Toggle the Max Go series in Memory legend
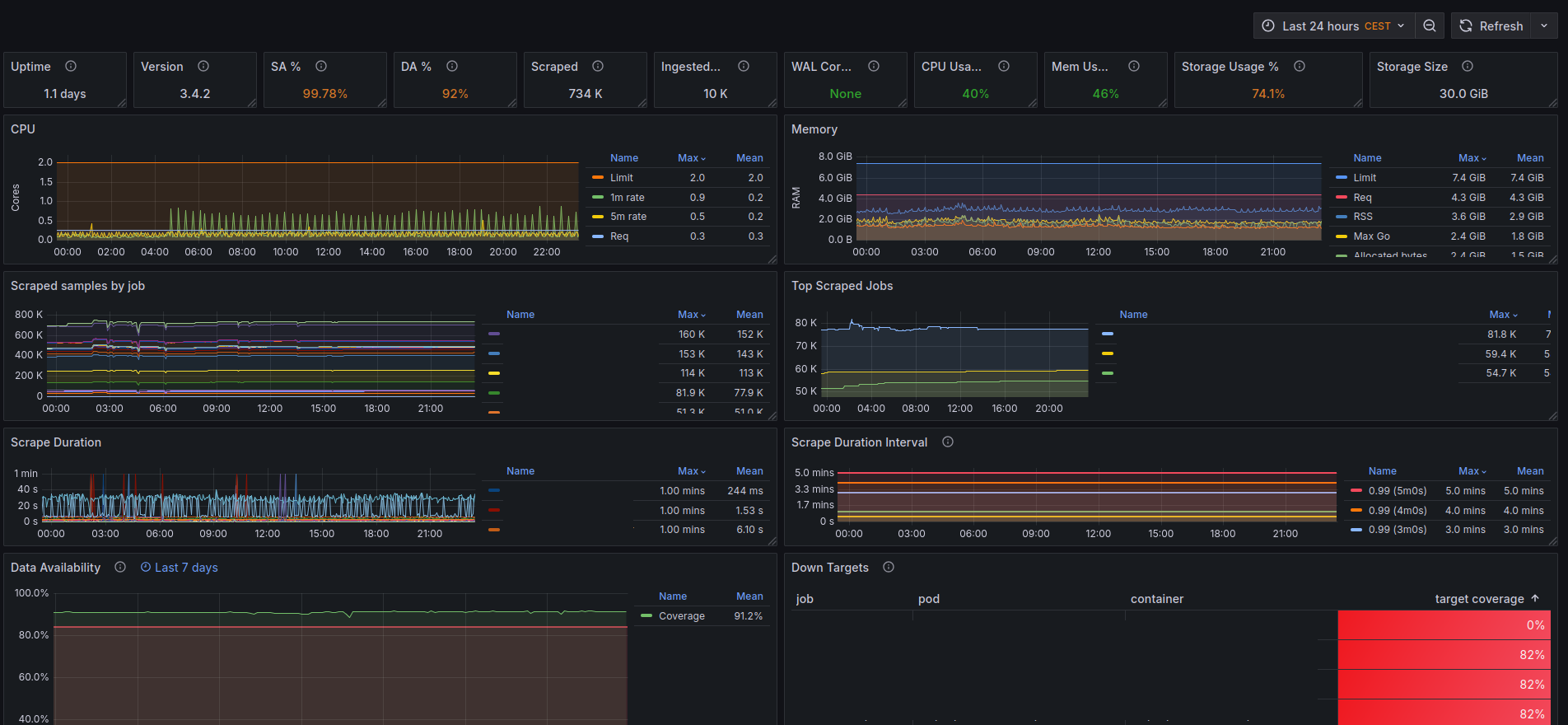The height and width of the screenshot is (725, 1568). (1372, 236)
